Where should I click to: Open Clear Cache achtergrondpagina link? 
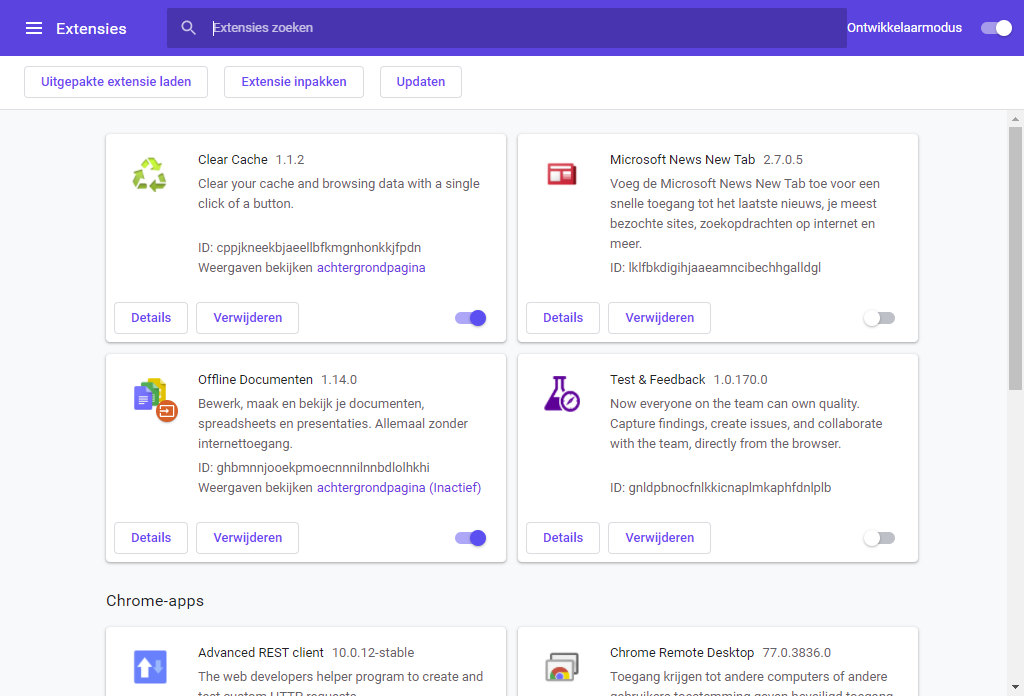point(371,268)
